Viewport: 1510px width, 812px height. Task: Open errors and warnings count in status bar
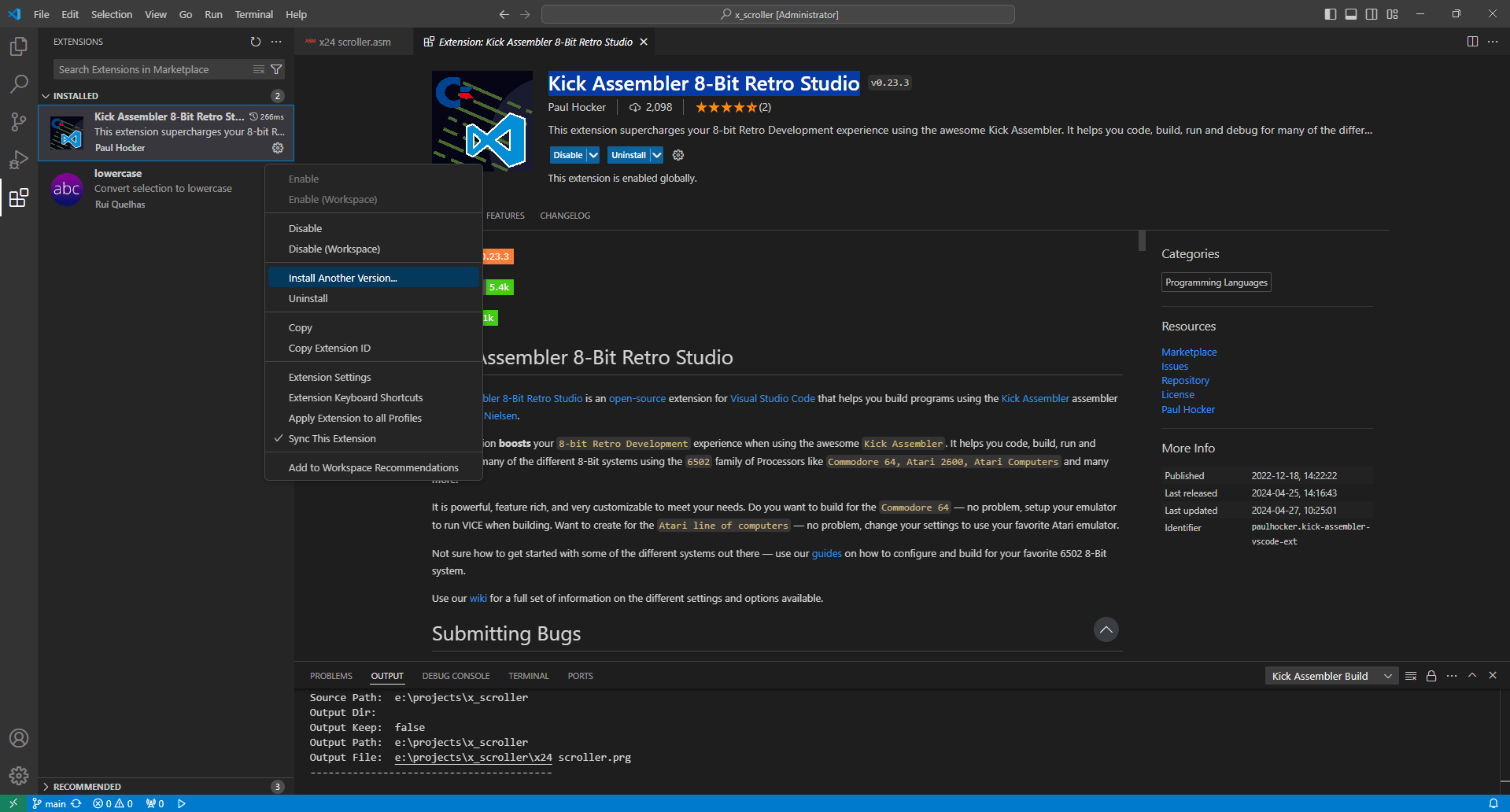coord(113,803)
